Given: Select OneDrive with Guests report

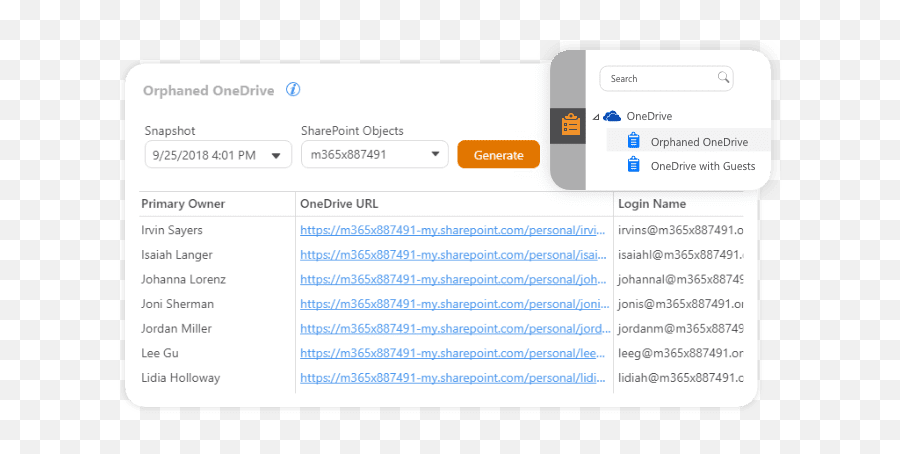Looking at the screenshot, I should tap(703, 166).
